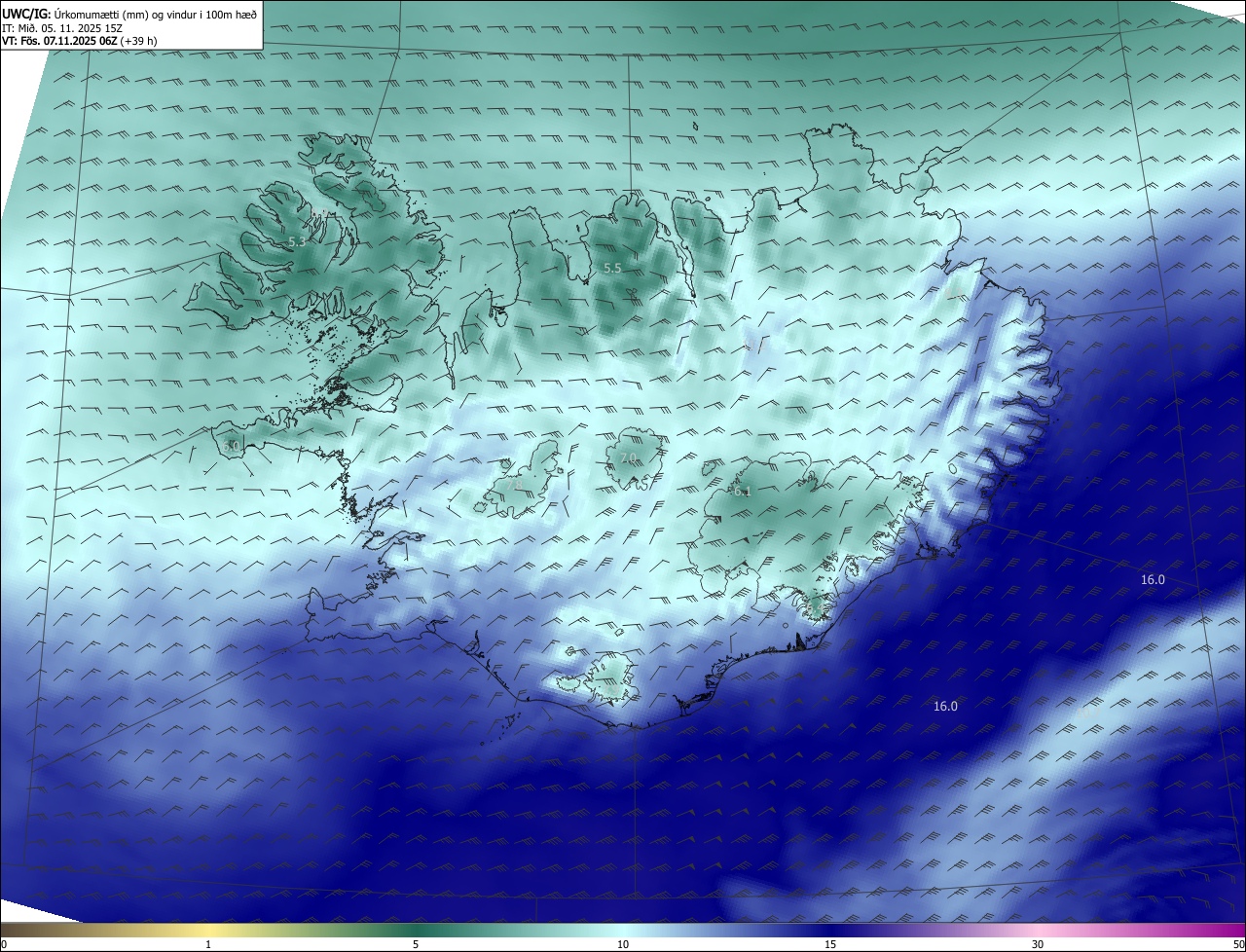Select the 5 tick on the colour scale
Screen dimensions: 1246x952
point(416,944)
